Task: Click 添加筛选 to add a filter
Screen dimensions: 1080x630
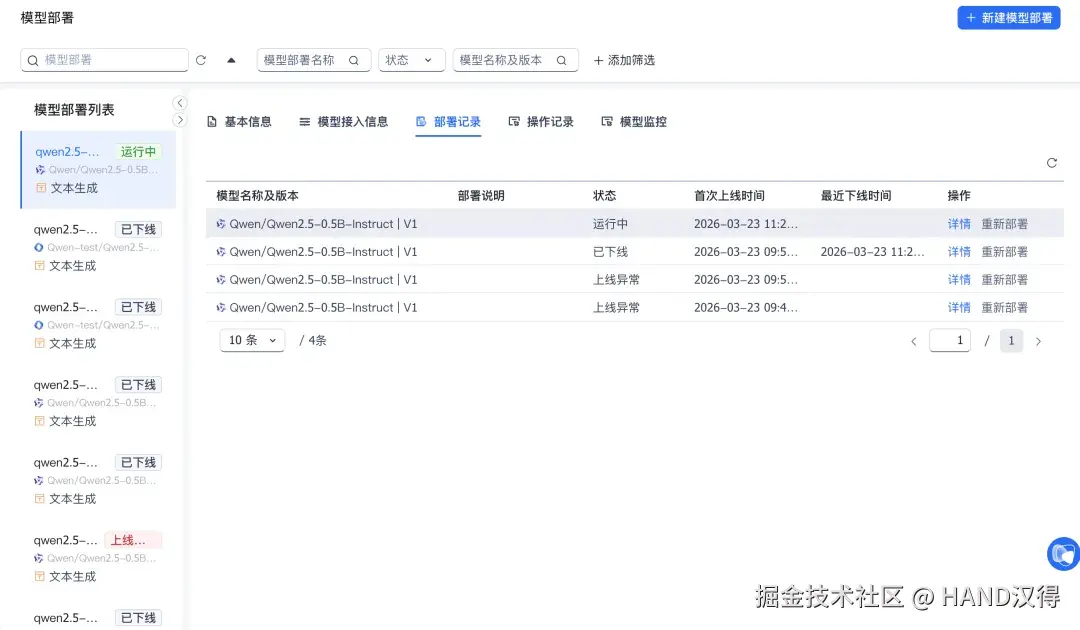Action: [x=624, y=61]
